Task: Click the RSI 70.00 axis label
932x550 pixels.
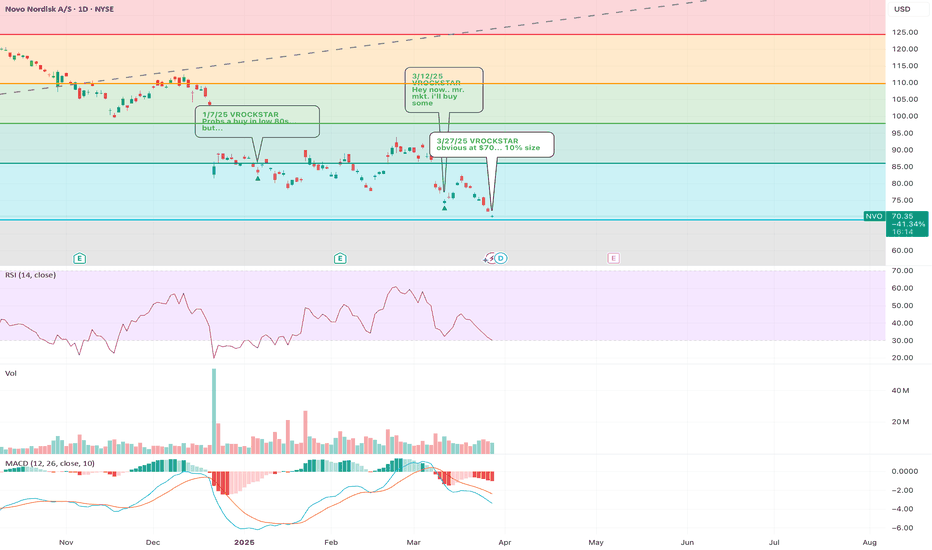Action: point(902,271)
